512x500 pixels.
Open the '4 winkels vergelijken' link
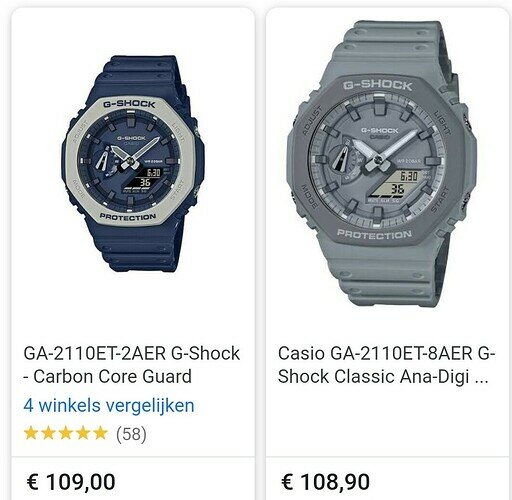point(109,406)
